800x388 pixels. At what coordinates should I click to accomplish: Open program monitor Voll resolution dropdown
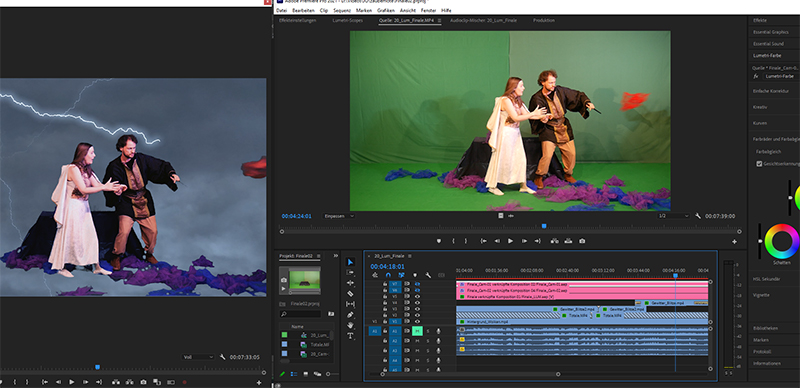[198, 357]
